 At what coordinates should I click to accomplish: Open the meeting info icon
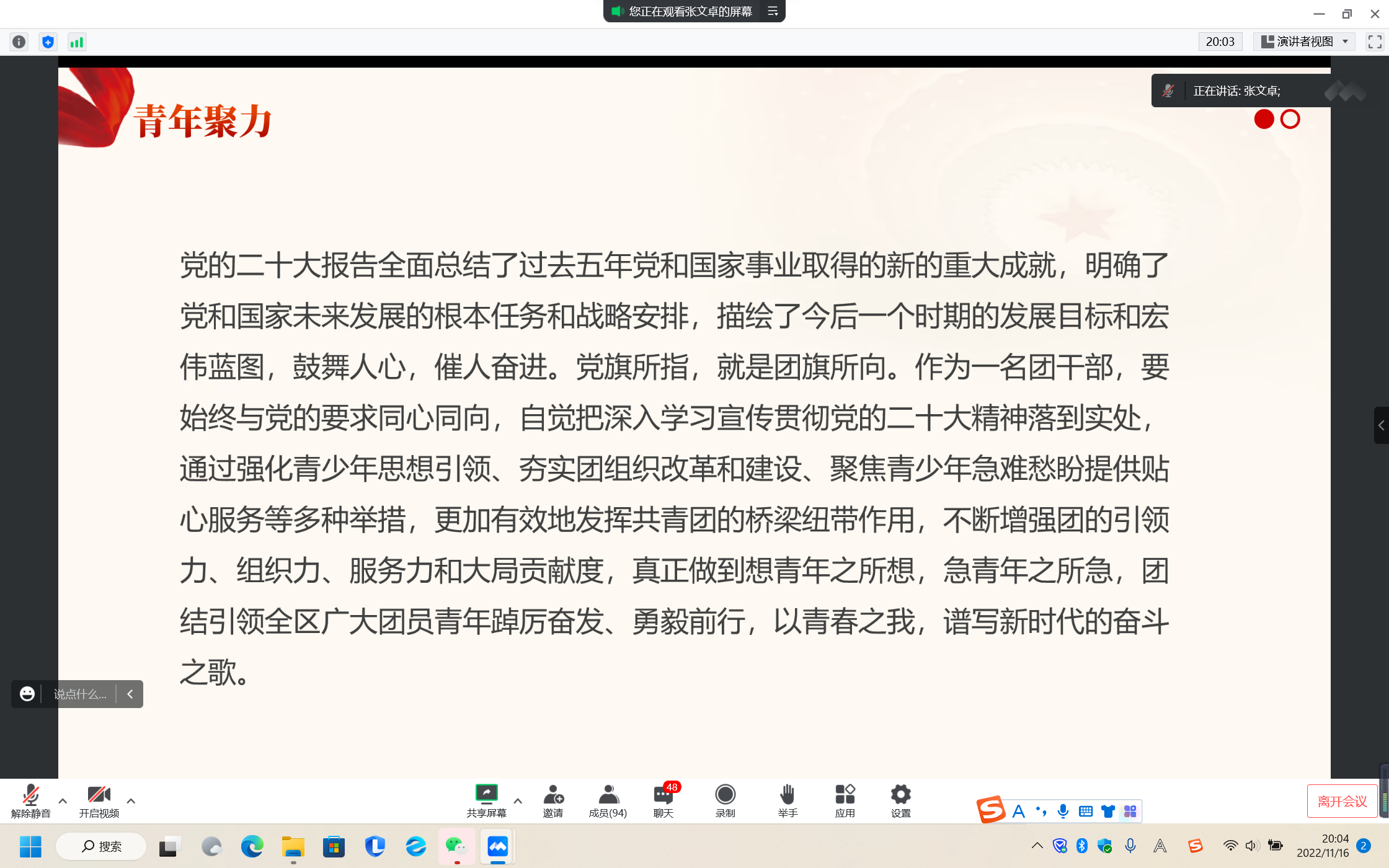pyautogui.click(x=19, y=42)
